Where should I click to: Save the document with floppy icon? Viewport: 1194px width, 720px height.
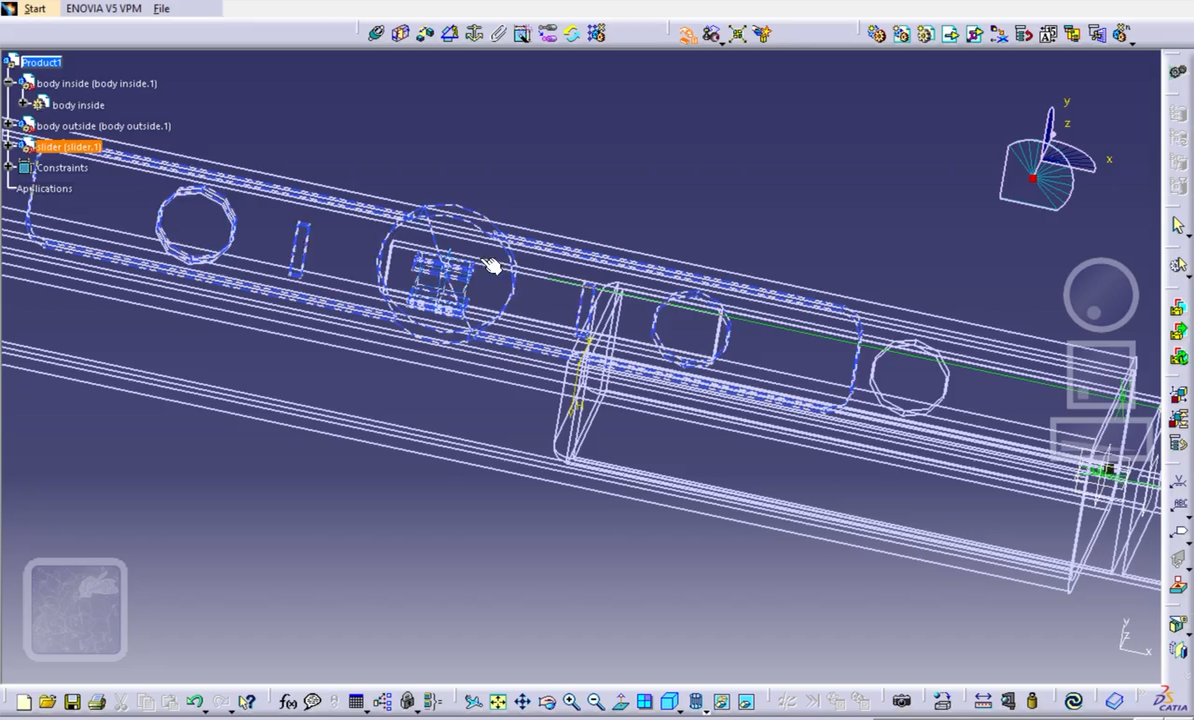[72, 702]
